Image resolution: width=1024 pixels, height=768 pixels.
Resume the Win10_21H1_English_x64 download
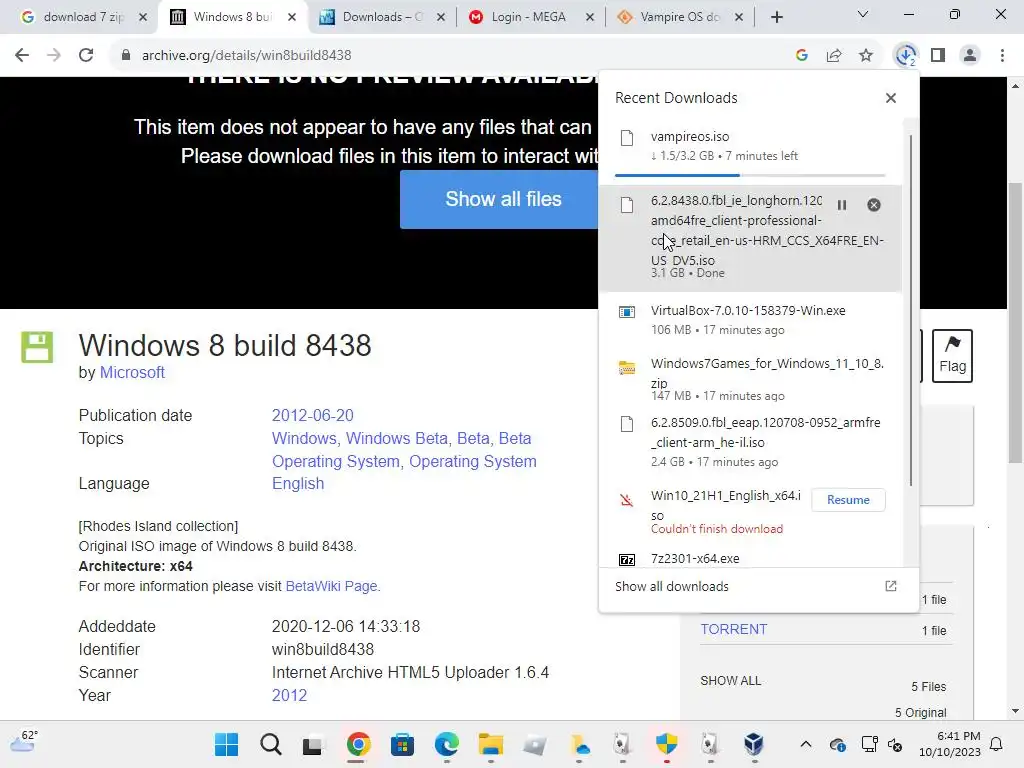pos(848,500)
